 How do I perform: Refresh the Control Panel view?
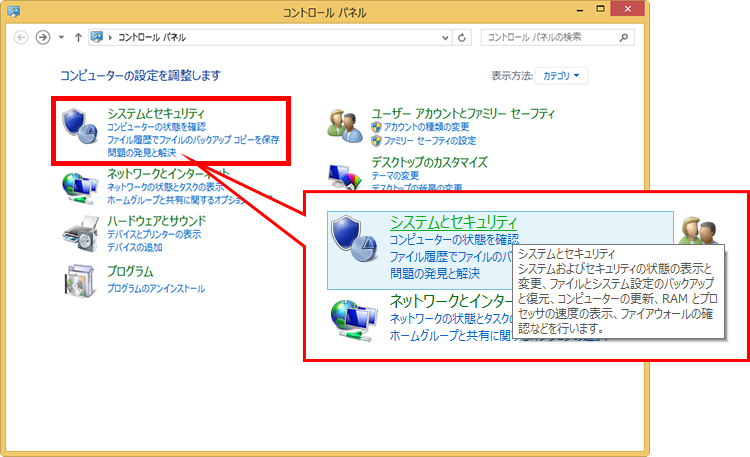462,37
